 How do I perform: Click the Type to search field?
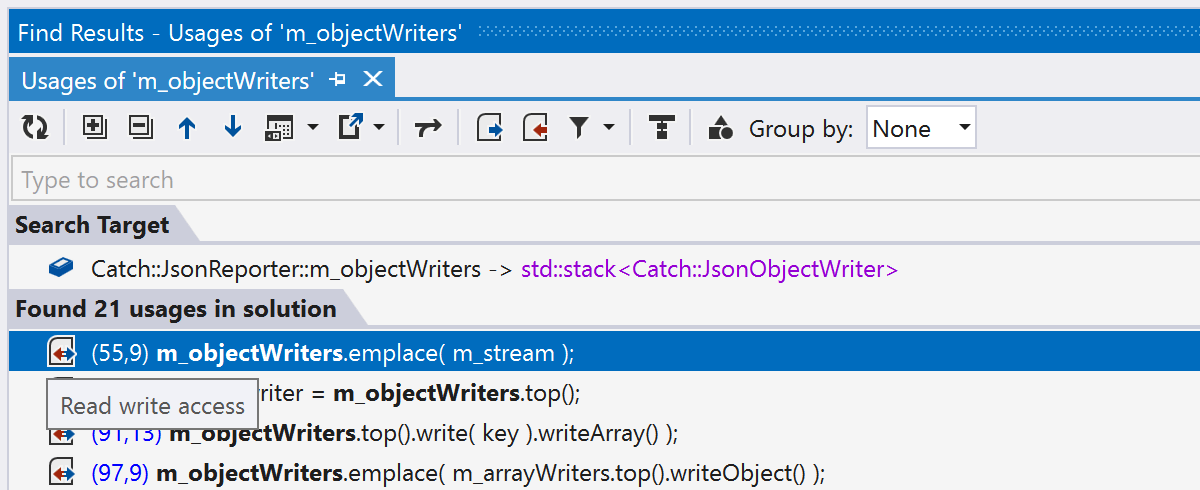[x=600, y=180]
